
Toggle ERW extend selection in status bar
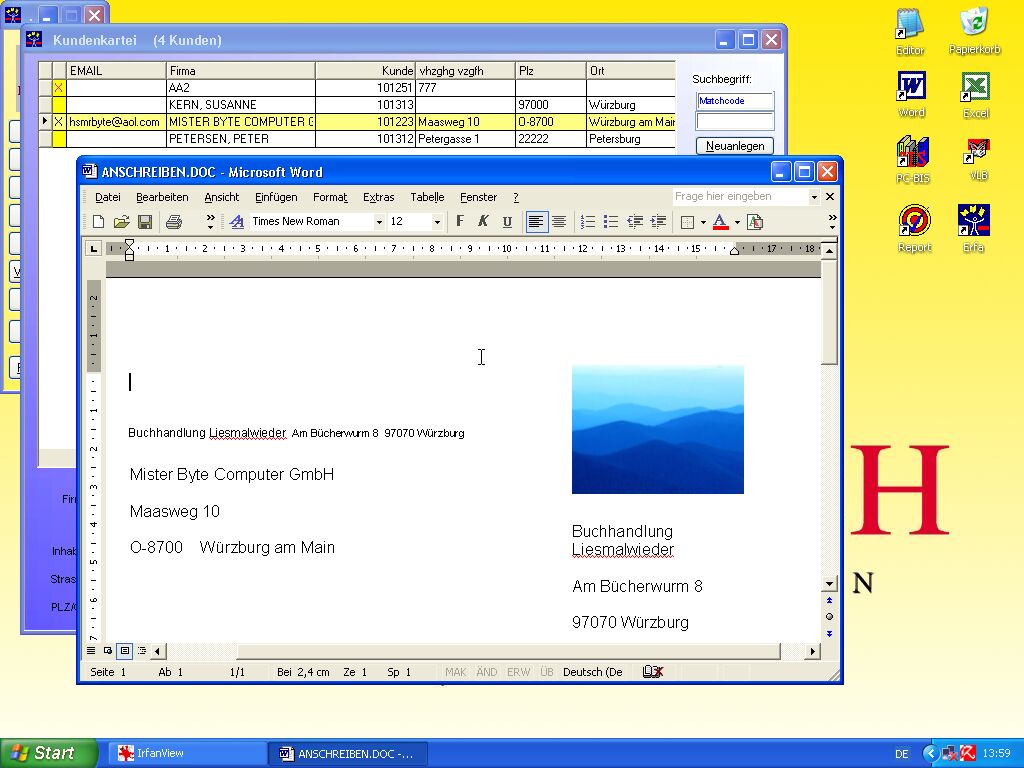tap(519, 672)
